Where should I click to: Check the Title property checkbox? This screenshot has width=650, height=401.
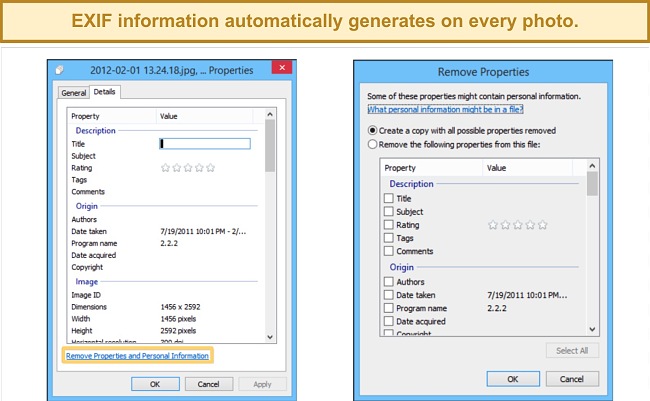tap(388, 198)
